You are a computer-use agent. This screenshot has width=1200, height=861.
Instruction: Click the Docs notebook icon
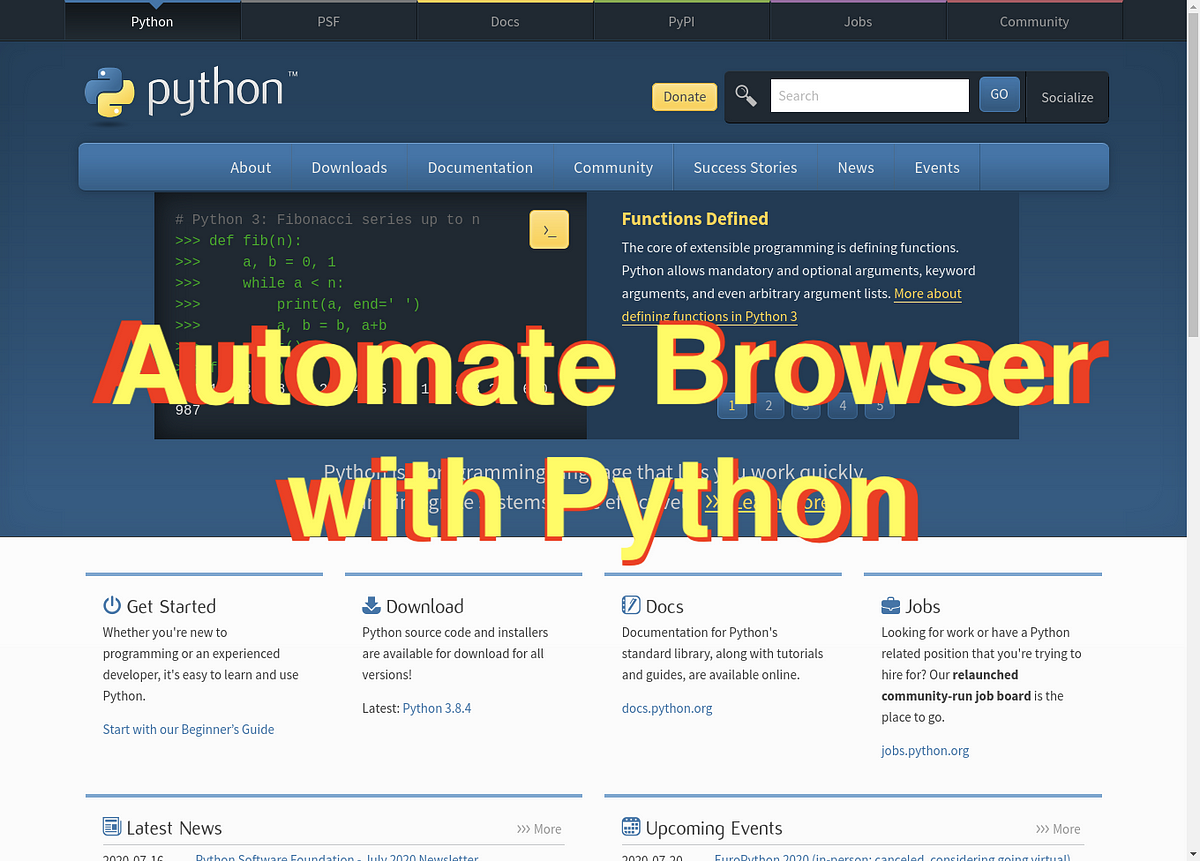[x=631, y=605]
